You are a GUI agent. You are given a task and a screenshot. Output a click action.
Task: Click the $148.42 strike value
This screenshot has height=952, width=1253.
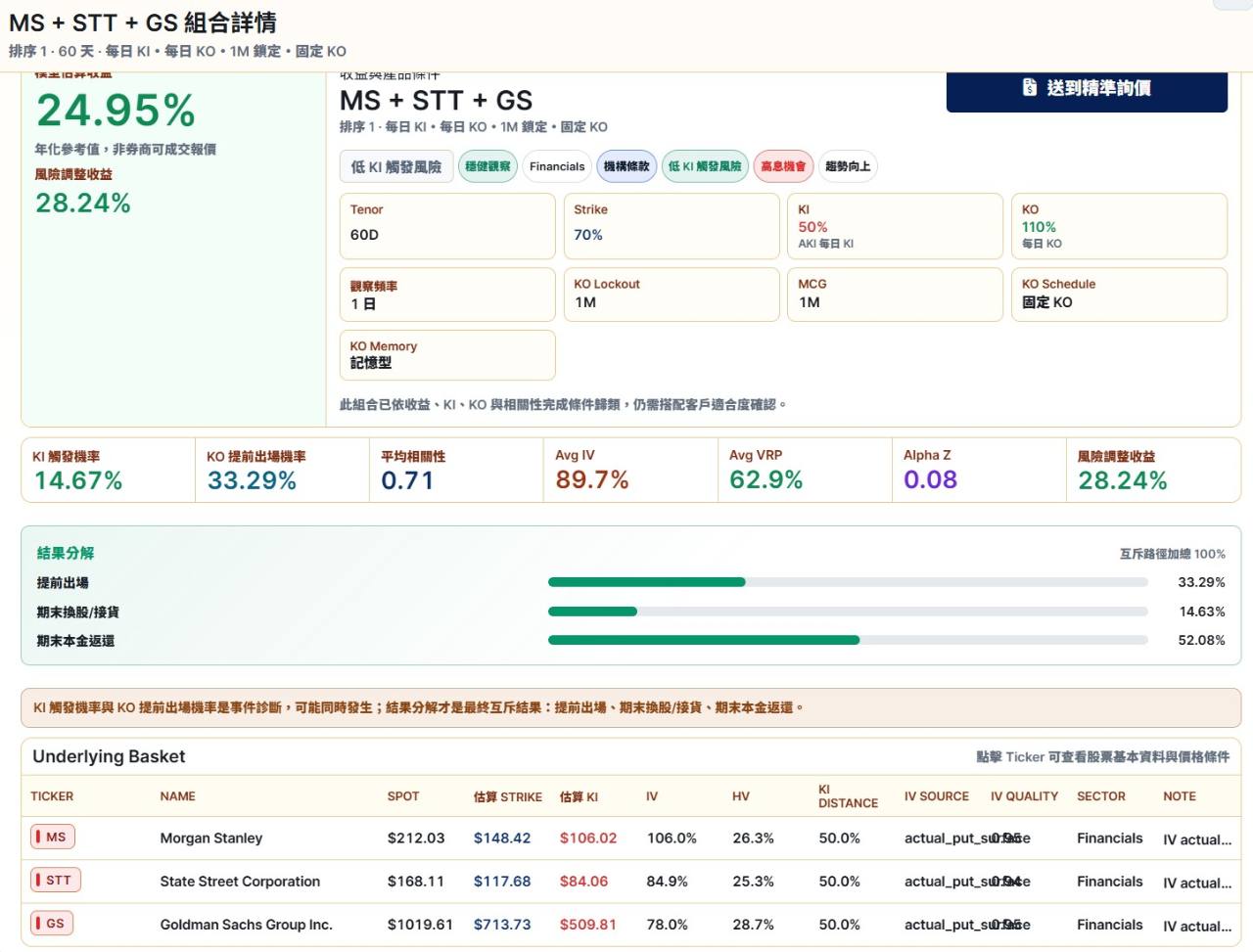point(502,839)
